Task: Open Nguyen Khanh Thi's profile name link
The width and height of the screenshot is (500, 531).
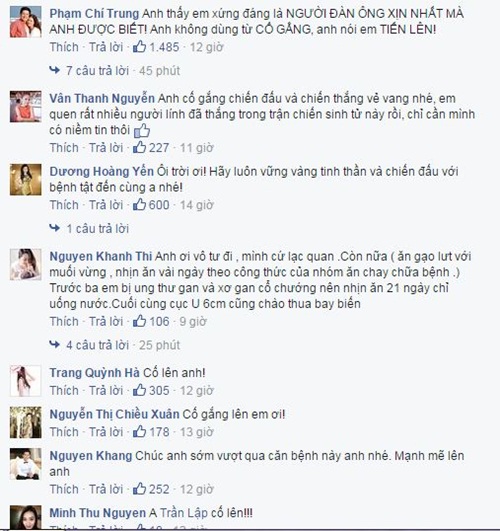Action: tap(101, 256)
